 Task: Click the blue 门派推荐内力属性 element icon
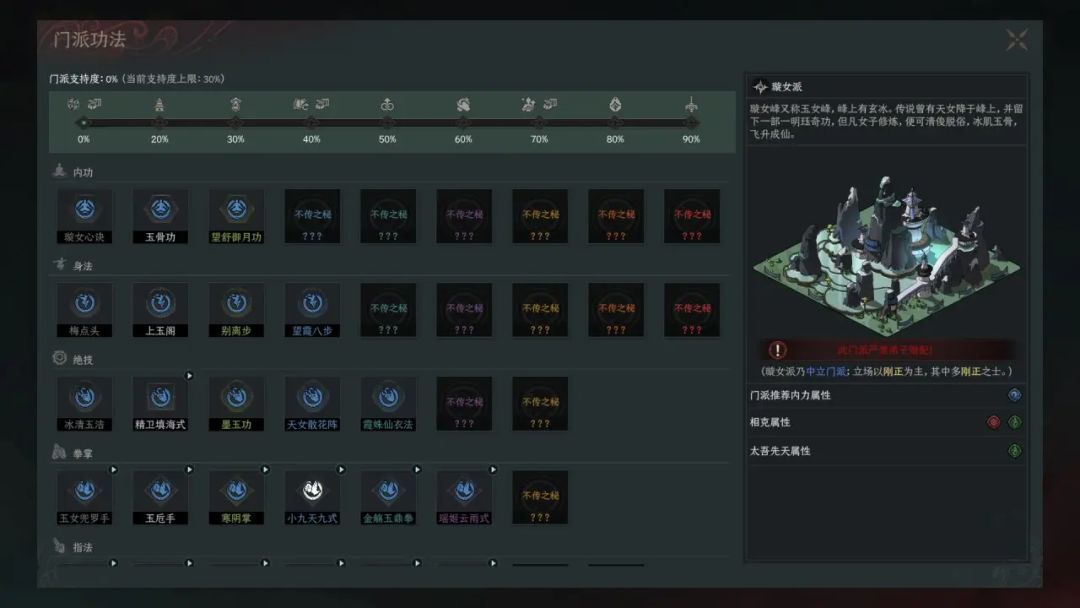(1015, 395)
